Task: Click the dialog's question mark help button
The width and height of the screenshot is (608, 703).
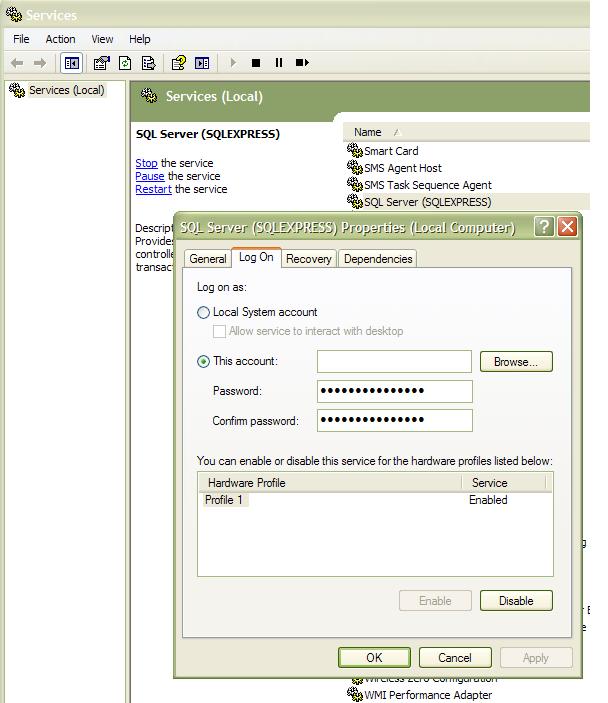Action: pos(544,227)
